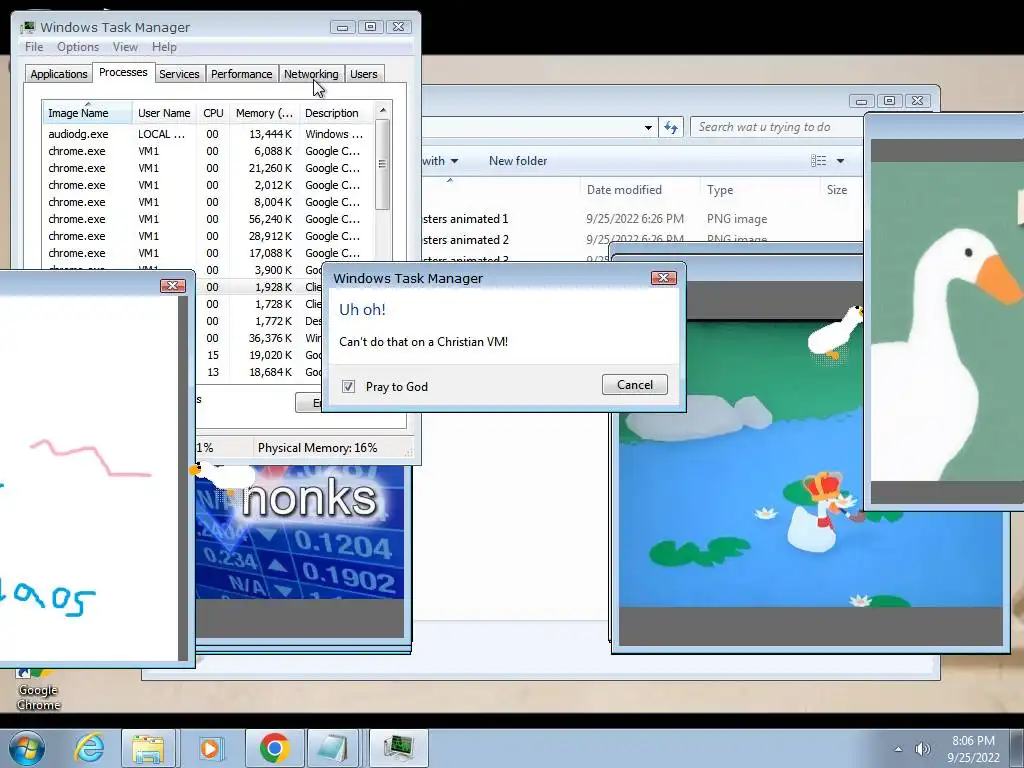Screen dimensions: 1024x768
Task: Switch to the Services tab
Action: [x=179, y=74]
